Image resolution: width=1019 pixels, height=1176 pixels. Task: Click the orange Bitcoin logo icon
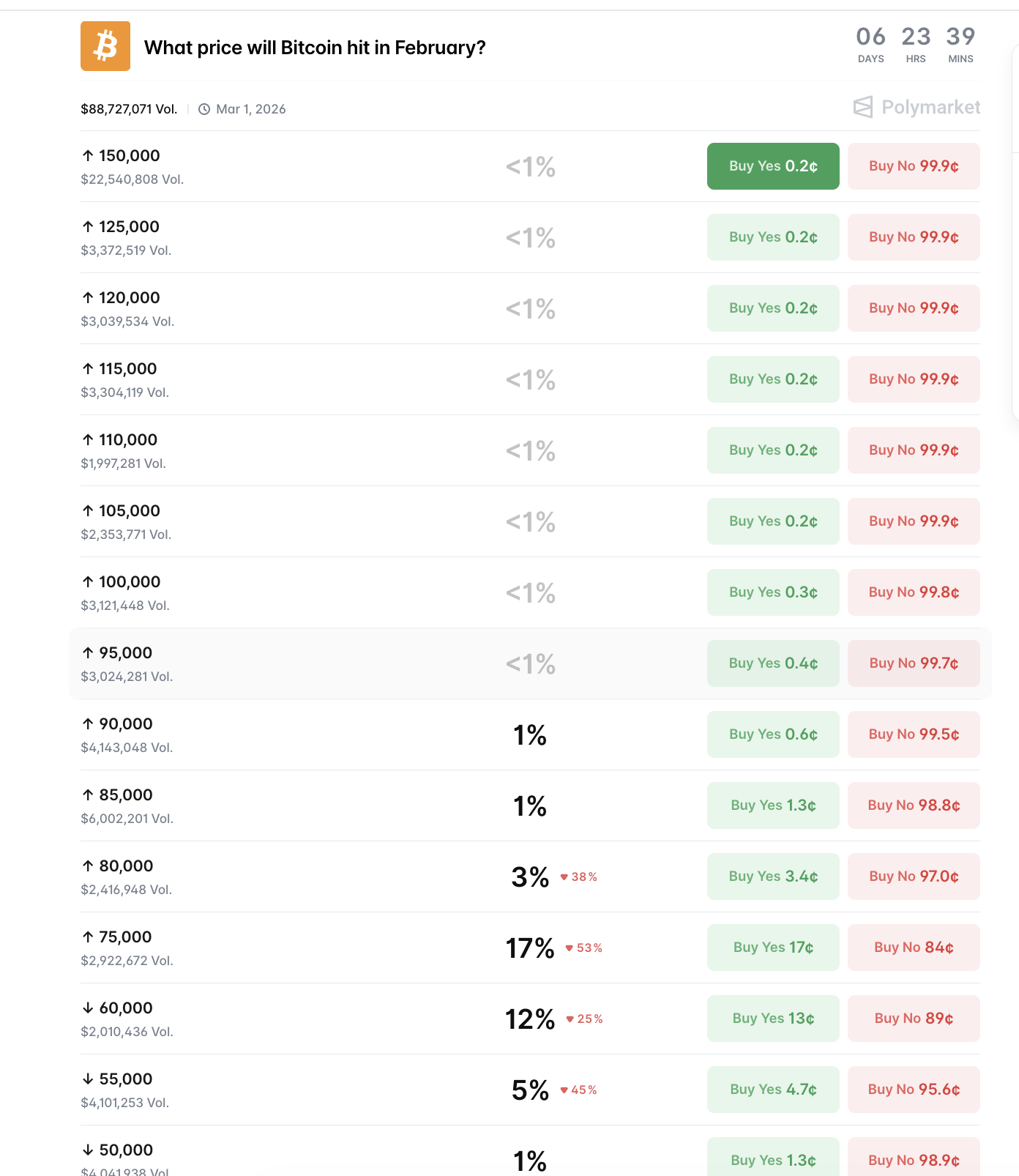tap(105, 46)
